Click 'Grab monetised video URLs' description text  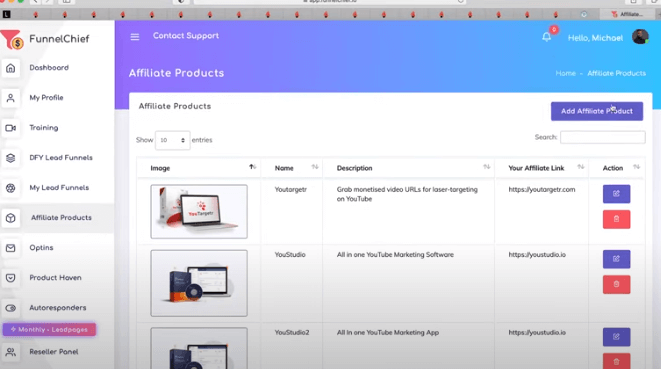[407, 194]
